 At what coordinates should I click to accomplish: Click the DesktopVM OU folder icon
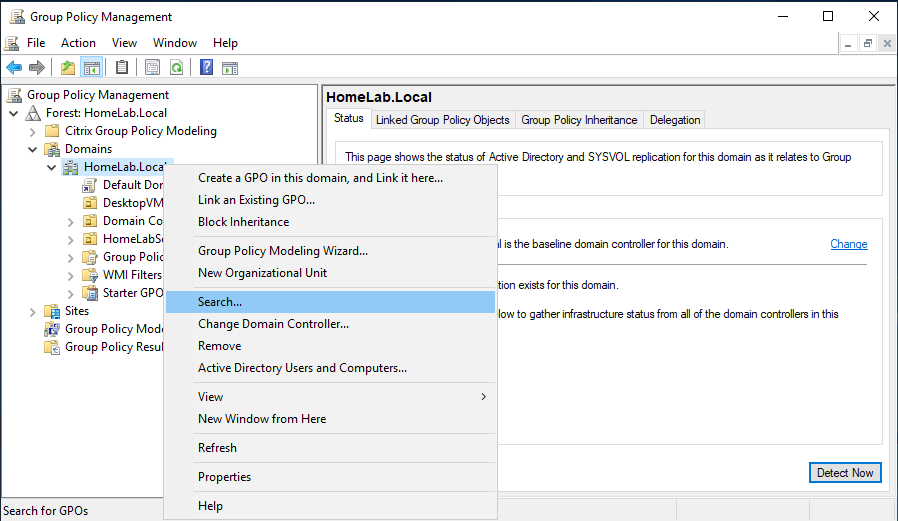(x=90, y=203)
